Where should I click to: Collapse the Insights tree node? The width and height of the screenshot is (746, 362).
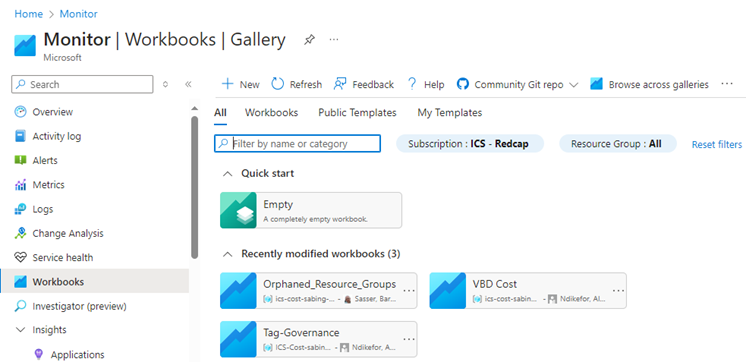coord(20,330)
